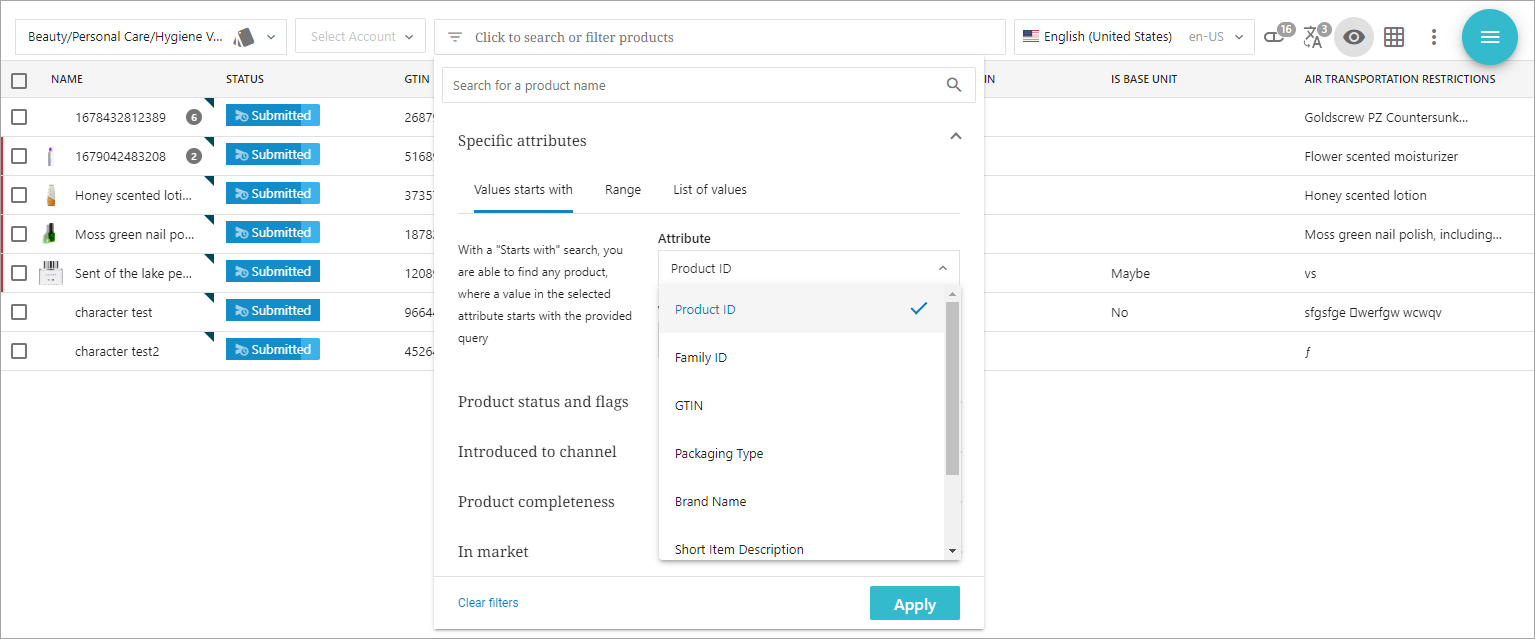1535x639 pixels.
Task: Click the filter lines icon in search bar
Action: tap(455, 37)
